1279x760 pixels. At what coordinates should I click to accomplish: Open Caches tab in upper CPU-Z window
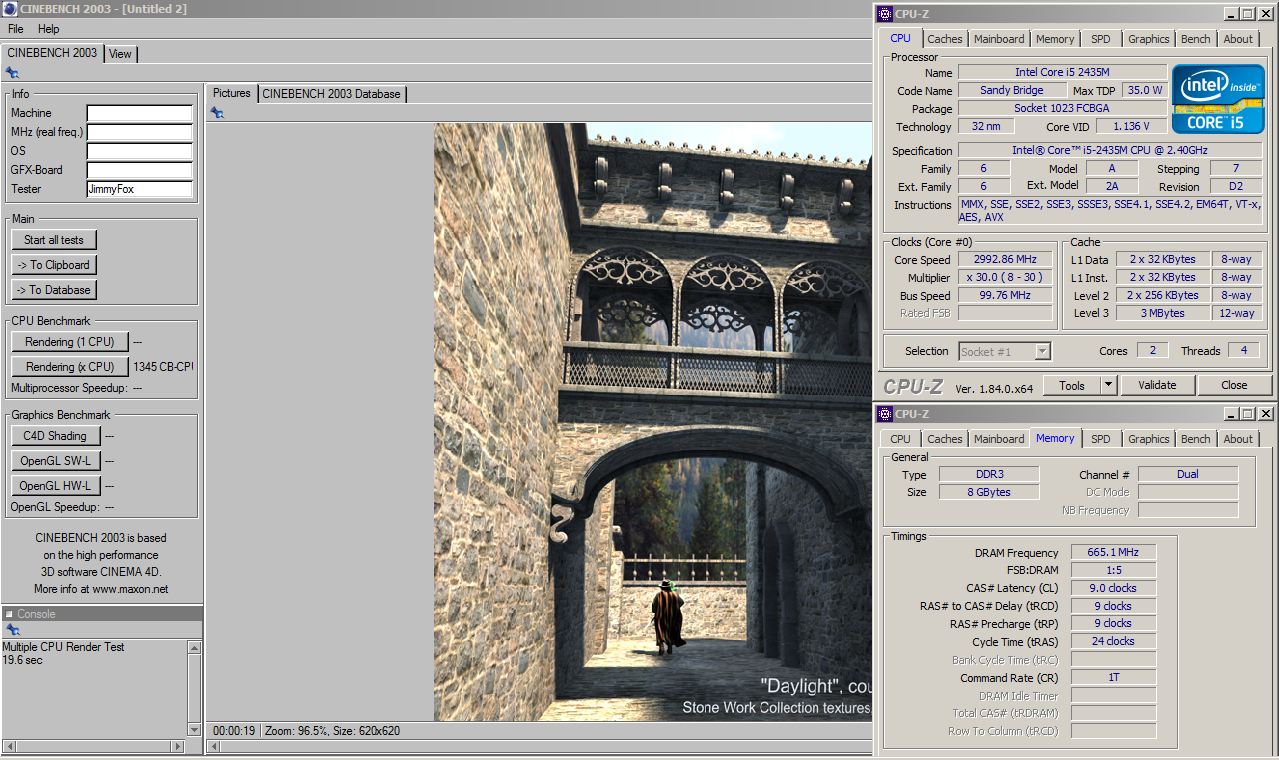tap(944, 39)
